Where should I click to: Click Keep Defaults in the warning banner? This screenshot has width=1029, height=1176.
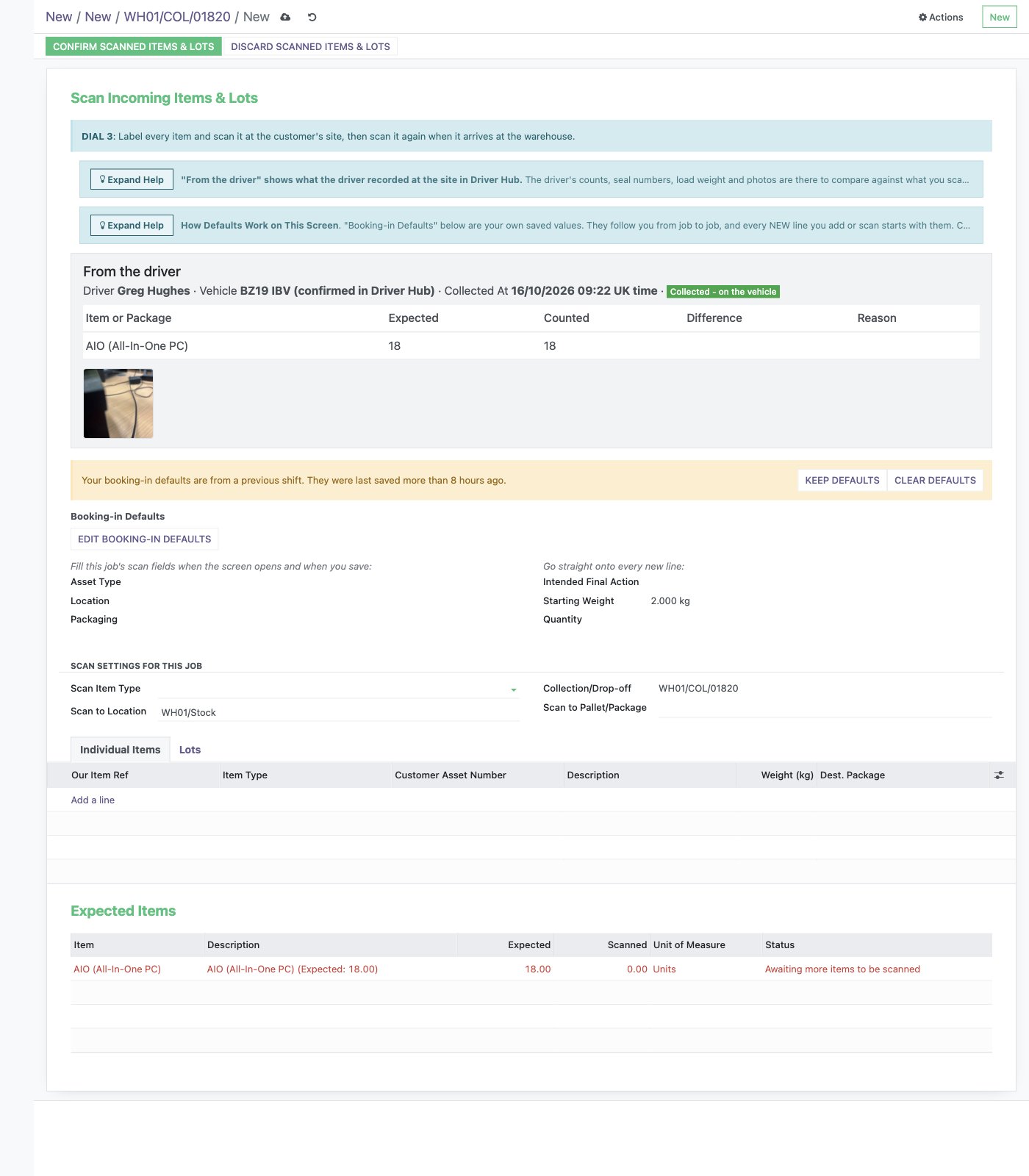click(x=842, y=480)
